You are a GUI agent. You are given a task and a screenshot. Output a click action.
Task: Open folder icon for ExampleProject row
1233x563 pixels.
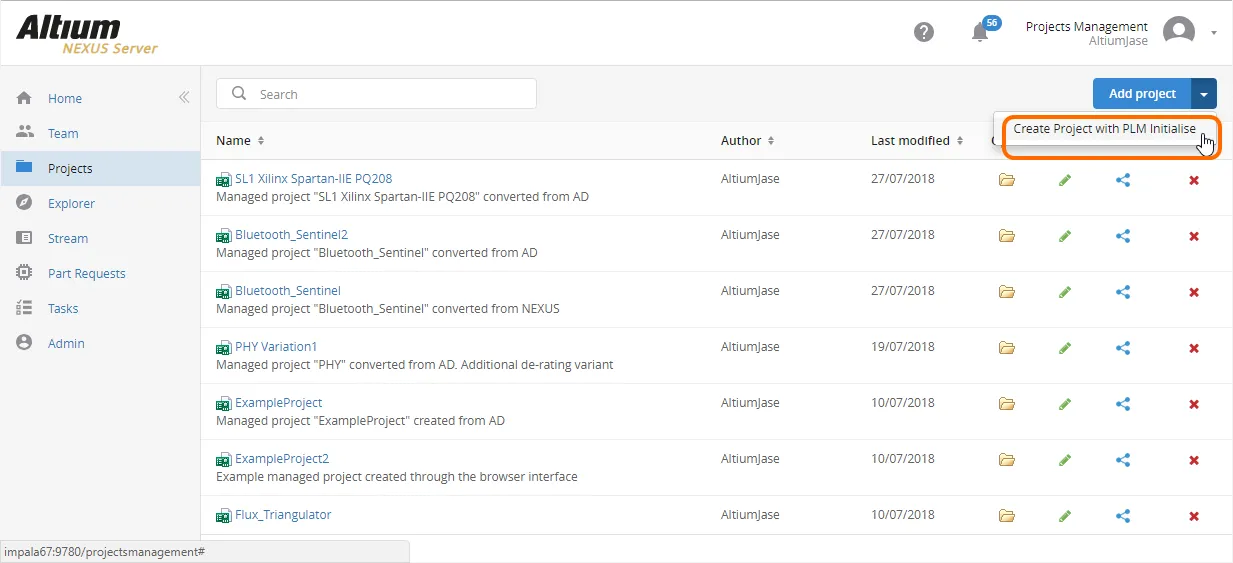point(1007,404)
